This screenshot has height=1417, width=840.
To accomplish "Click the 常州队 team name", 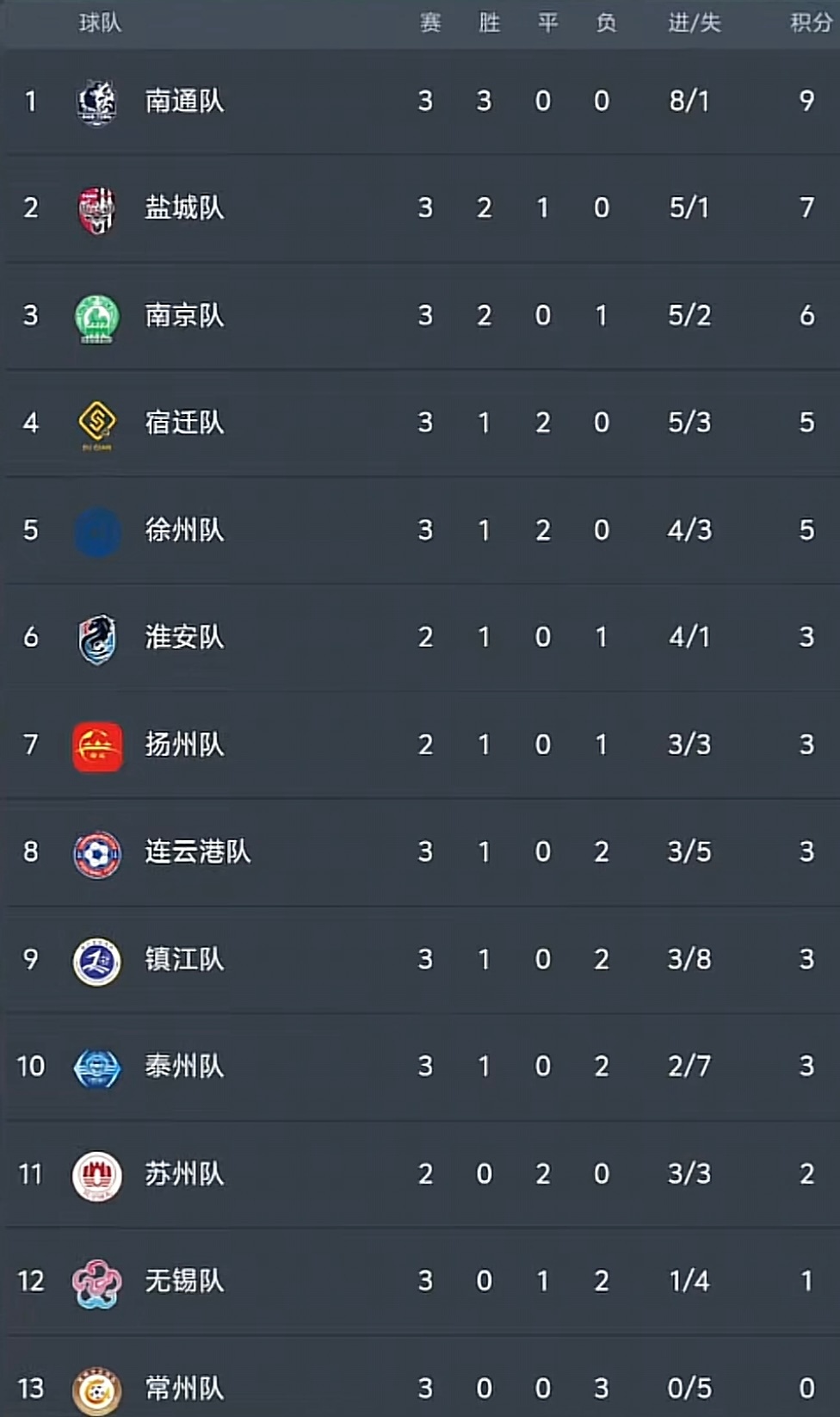I will 184,1388.
